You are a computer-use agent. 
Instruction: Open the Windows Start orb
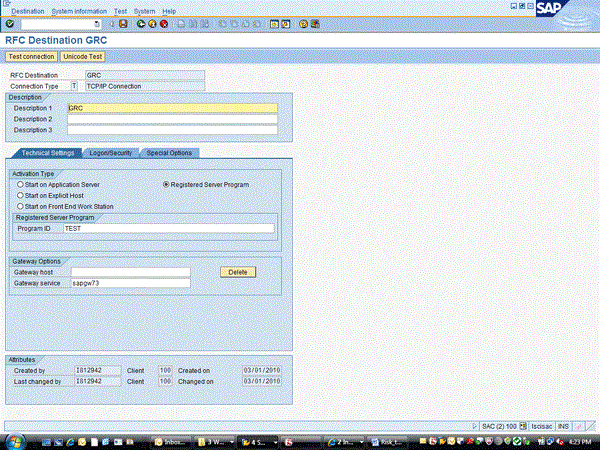point(10,440)
